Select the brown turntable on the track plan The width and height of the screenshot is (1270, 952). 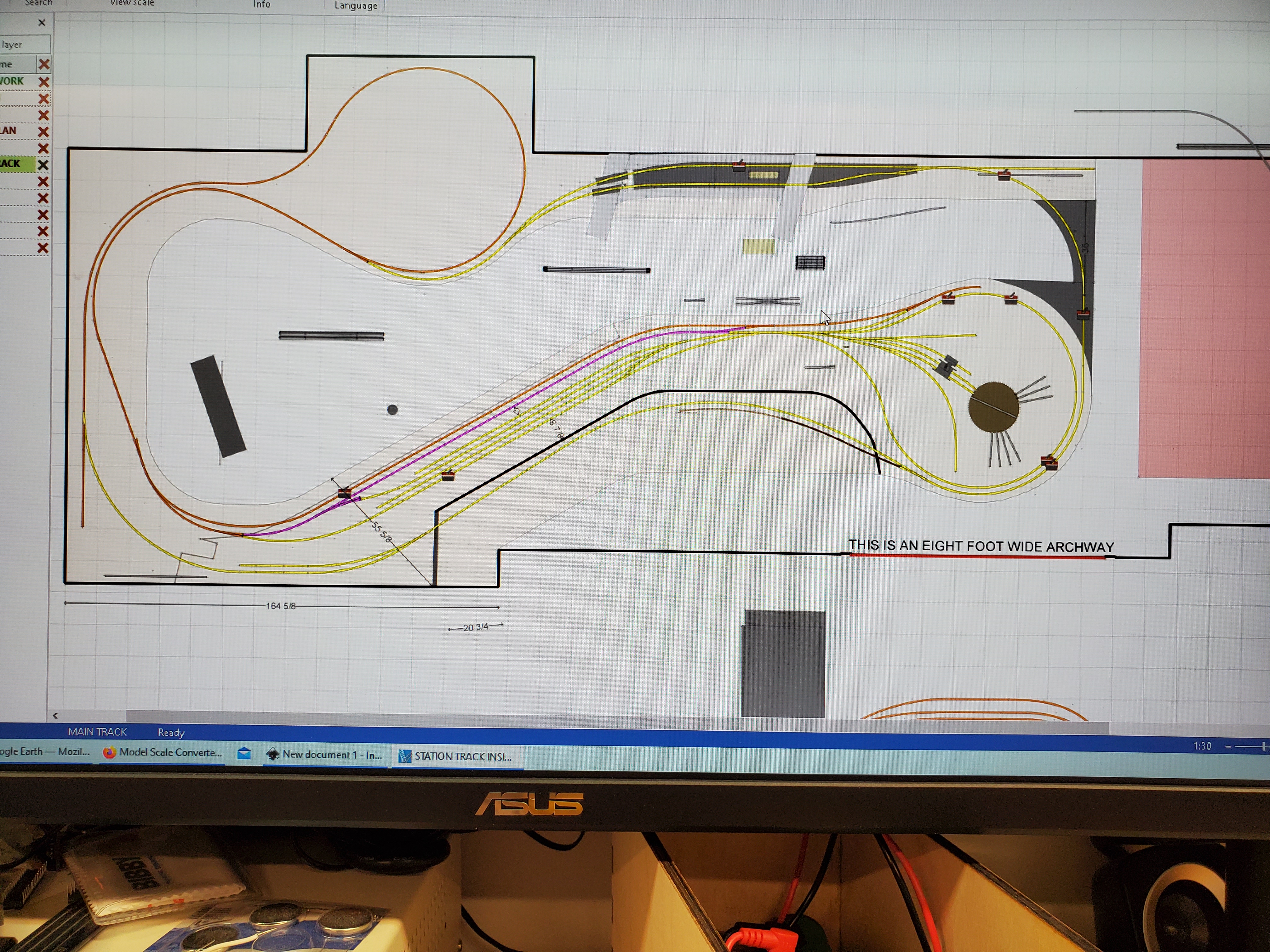pyautogui.click(x=993, y=407)
